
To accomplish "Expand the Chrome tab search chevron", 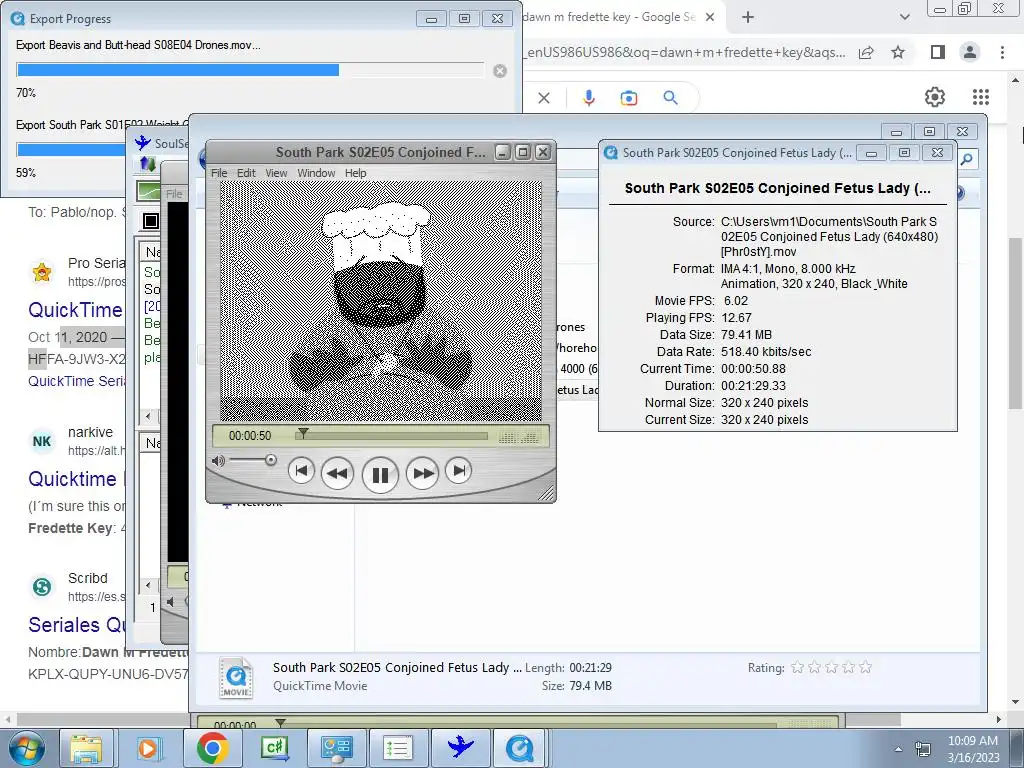I will [904, 18].
